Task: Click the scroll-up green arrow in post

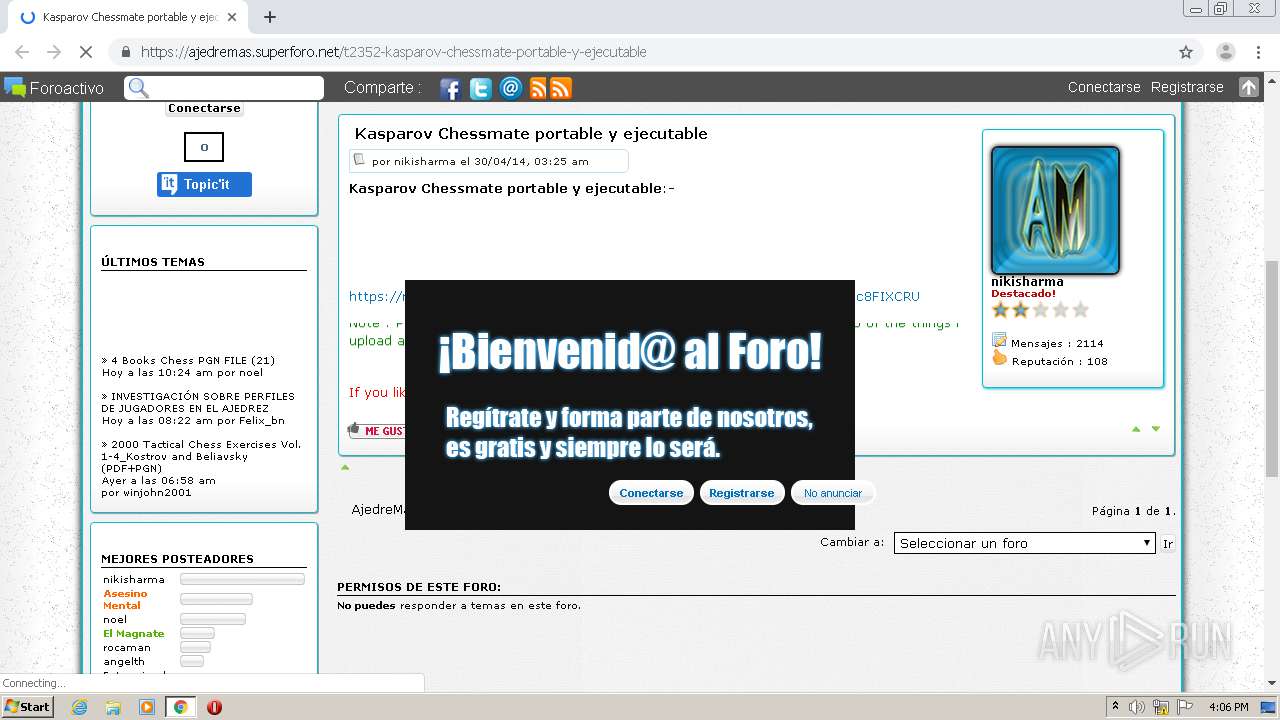Action: click(x=1136, y=429)
